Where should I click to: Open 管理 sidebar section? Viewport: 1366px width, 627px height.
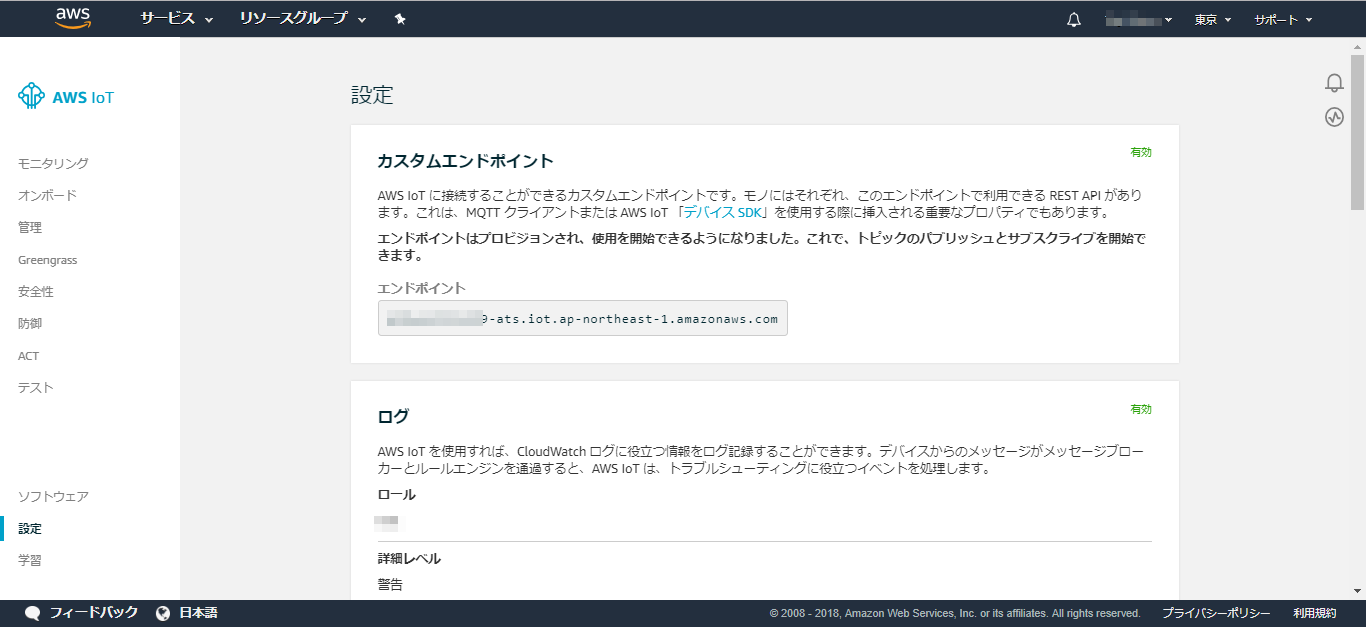[30, 227]
